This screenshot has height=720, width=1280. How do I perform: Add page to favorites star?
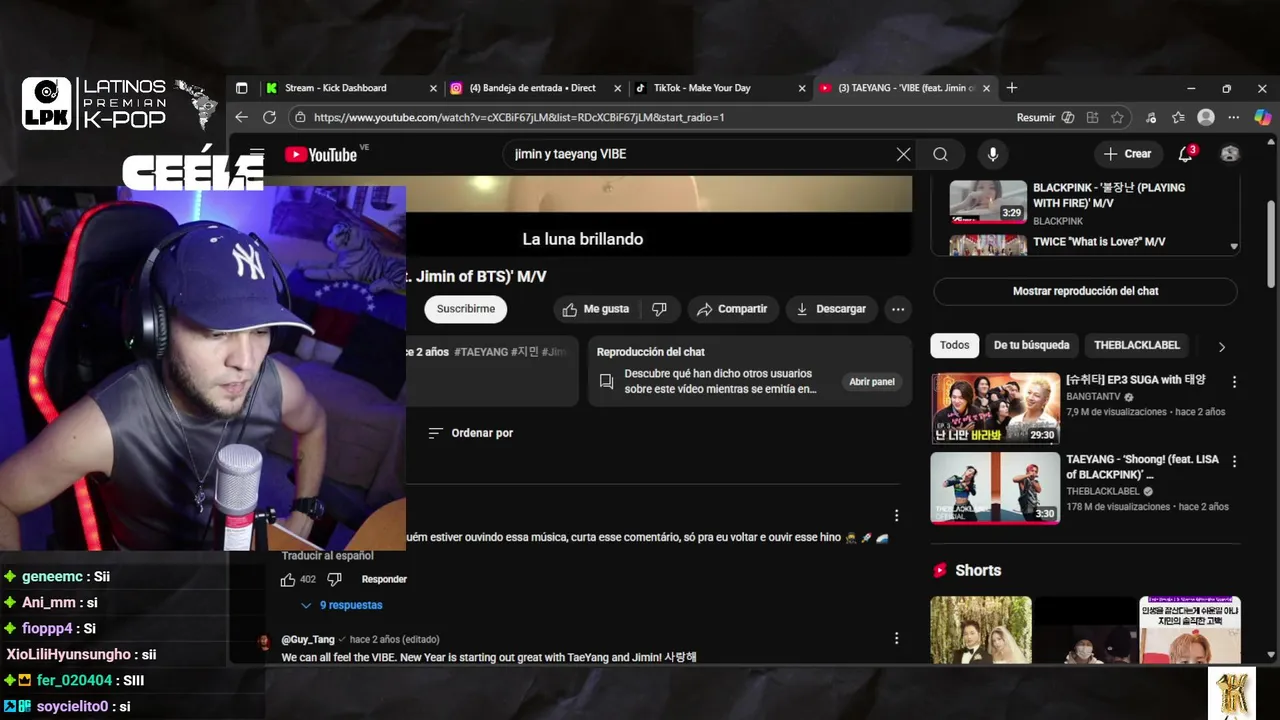click(1117, 117)
